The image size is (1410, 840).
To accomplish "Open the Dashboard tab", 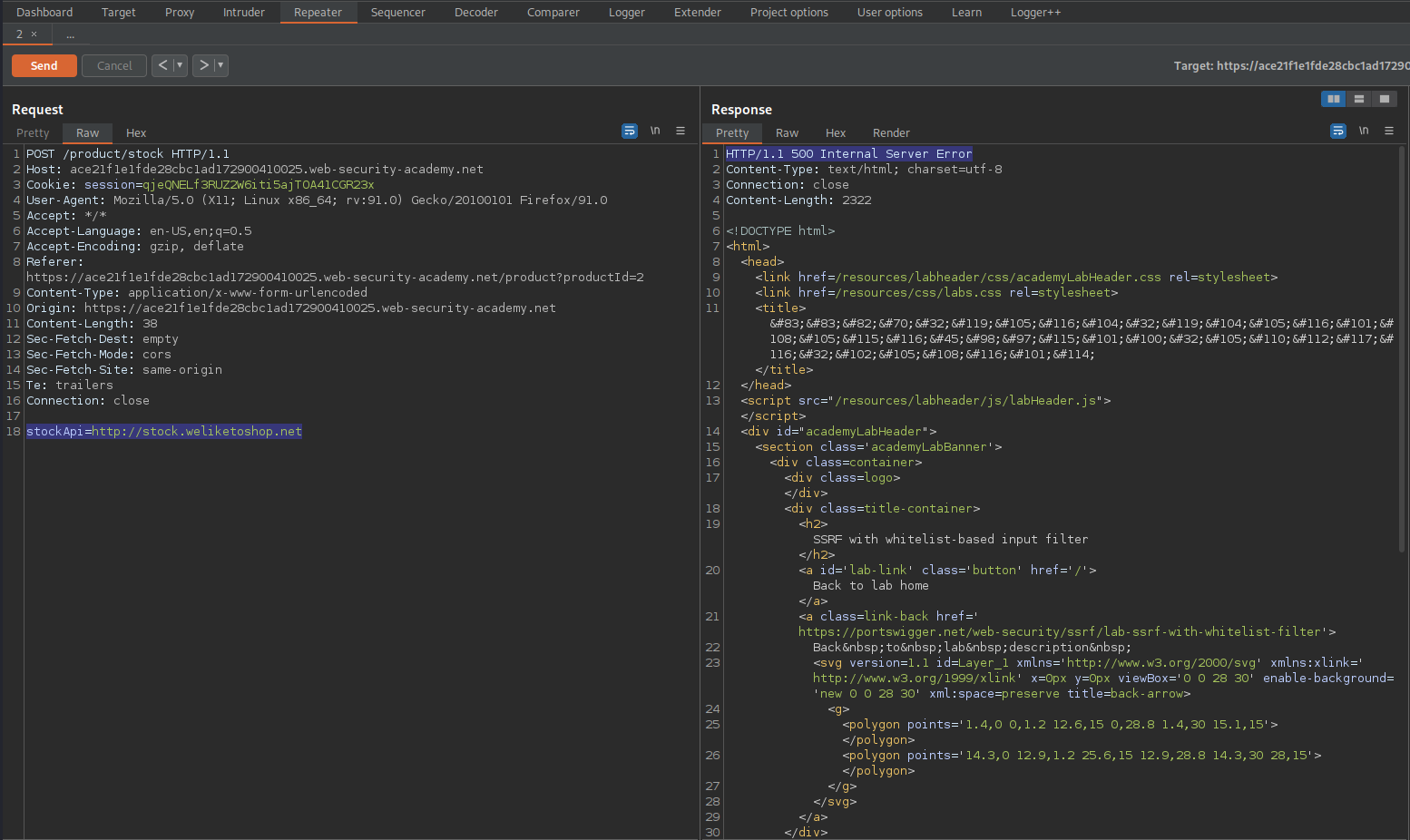I will click(x=44, y=12).
